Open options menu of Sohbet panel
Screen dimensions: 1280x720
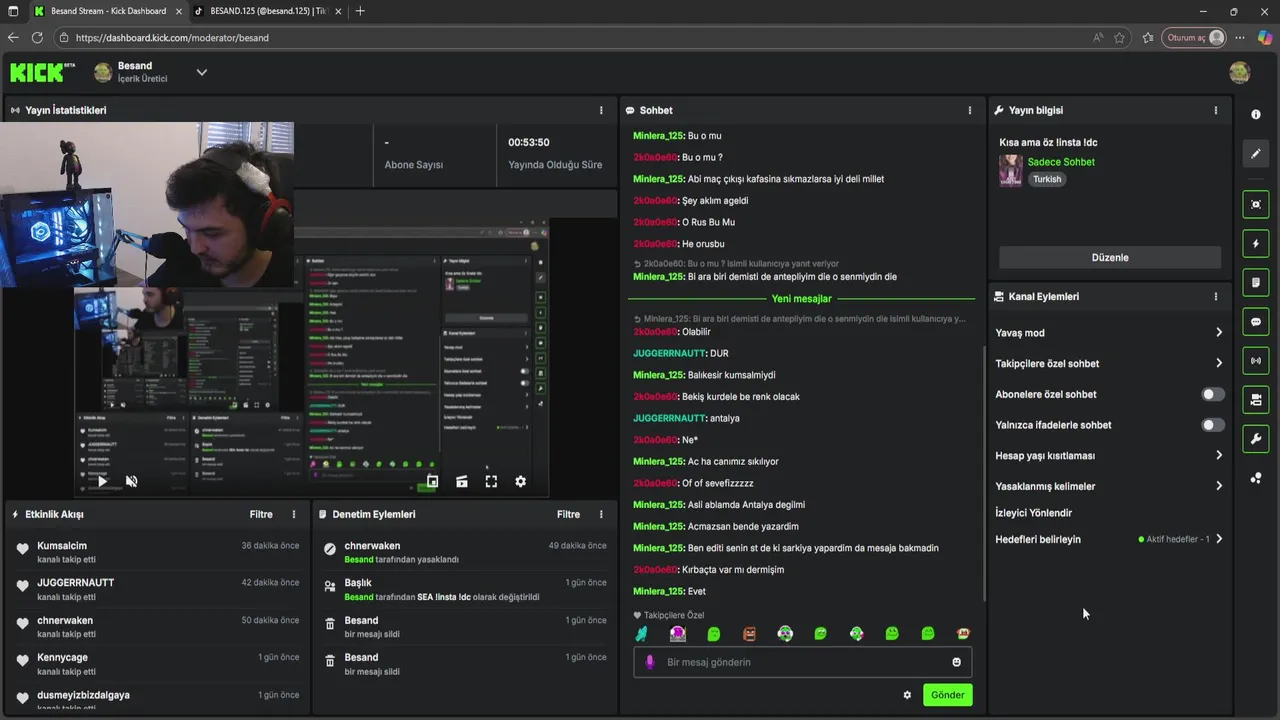(969, 110)
